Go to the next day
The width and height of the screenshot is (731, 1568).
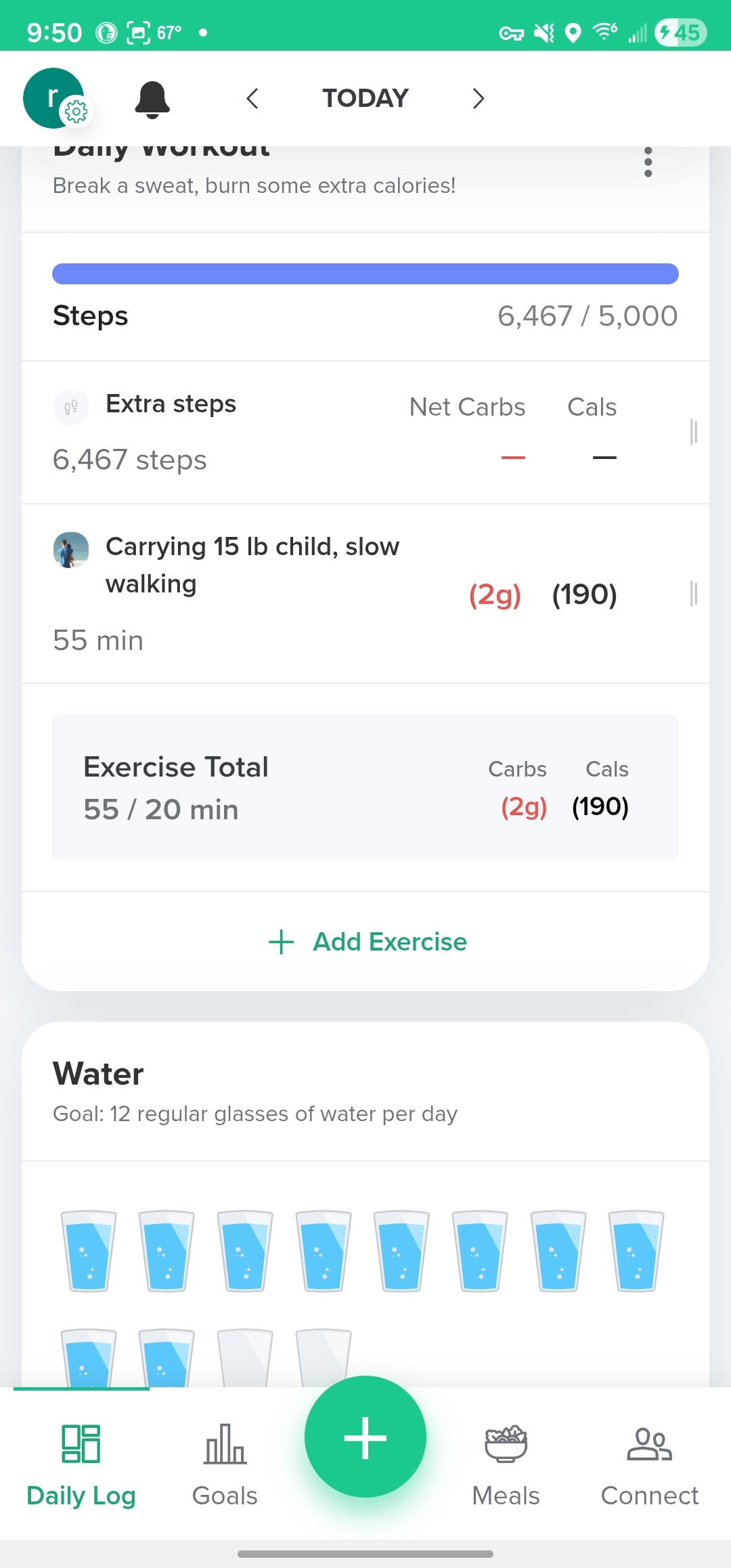point(478,99)
